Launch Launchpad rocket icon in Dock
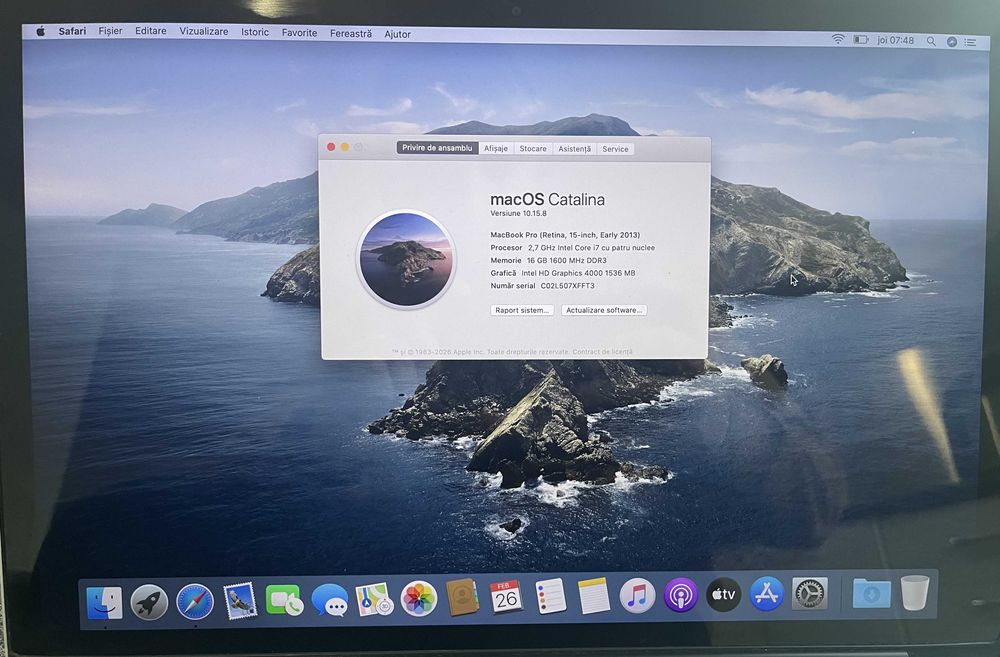 [149, 602]
